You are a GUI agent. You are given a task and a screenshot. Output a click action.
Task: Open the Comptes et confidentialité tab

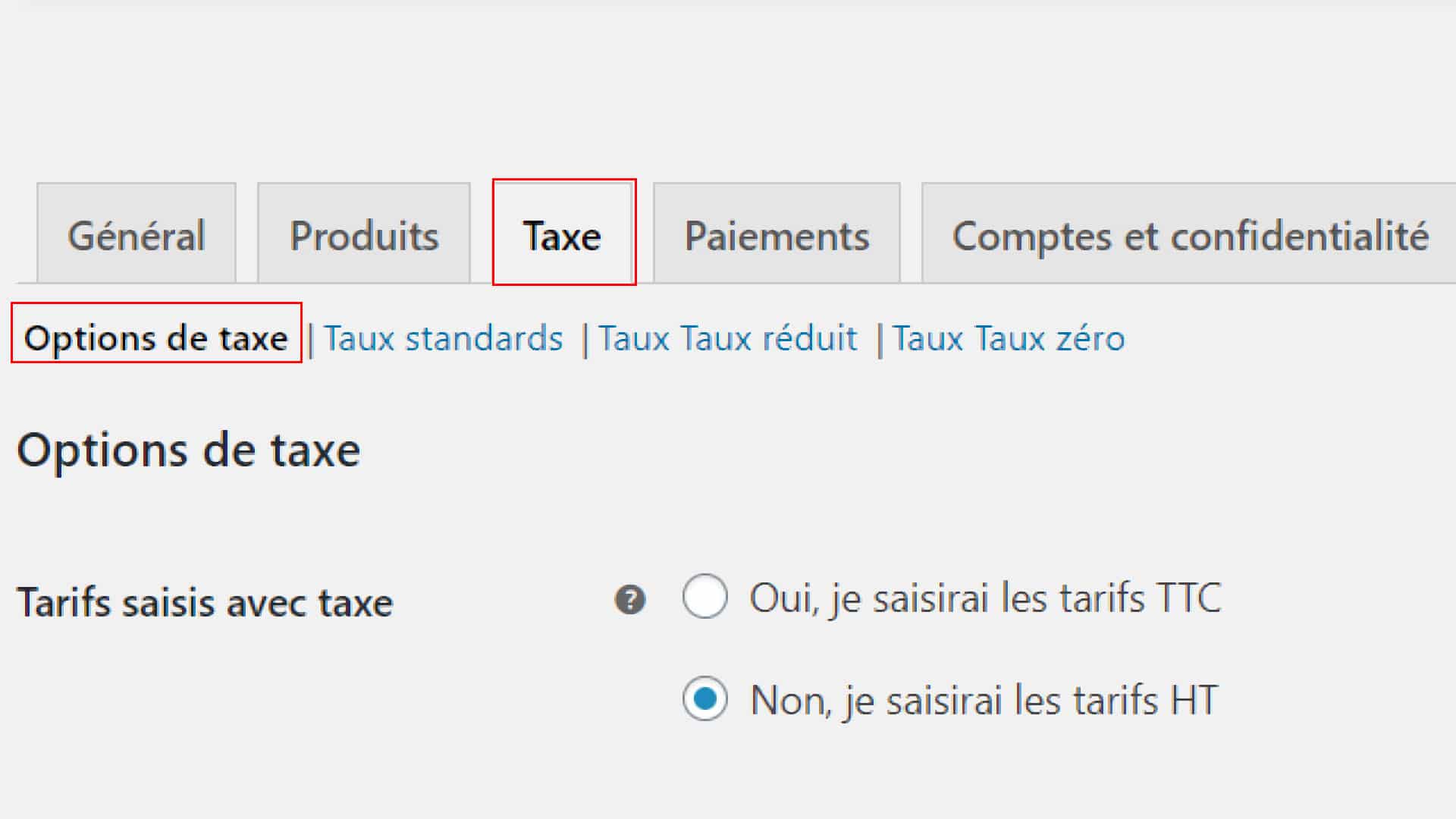click(x=1189, y=234)
